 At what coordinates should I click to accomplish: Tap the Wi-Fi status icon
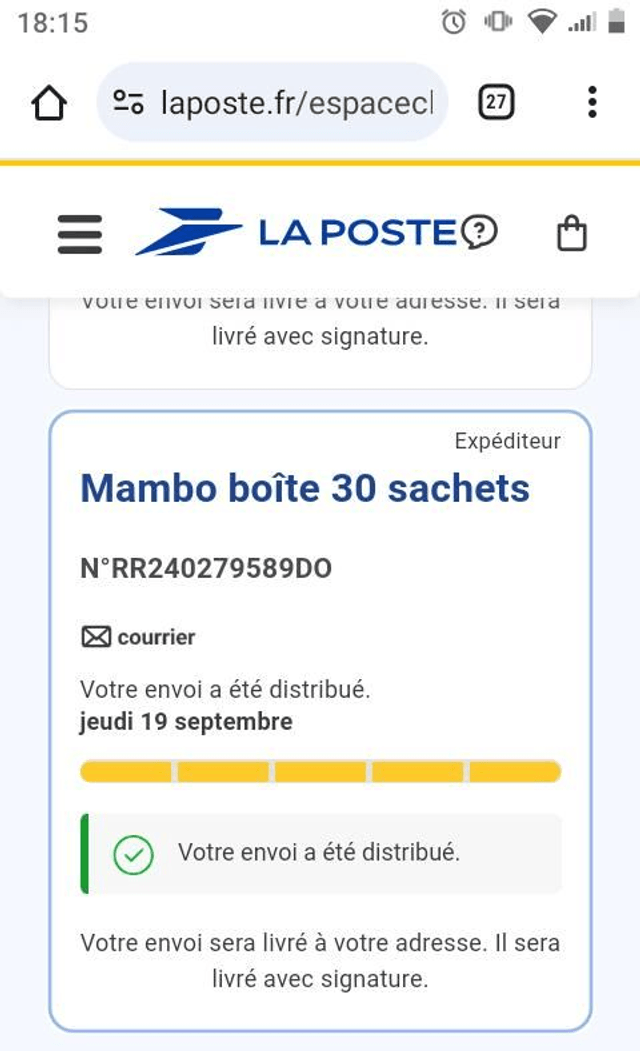coord(542,22)
